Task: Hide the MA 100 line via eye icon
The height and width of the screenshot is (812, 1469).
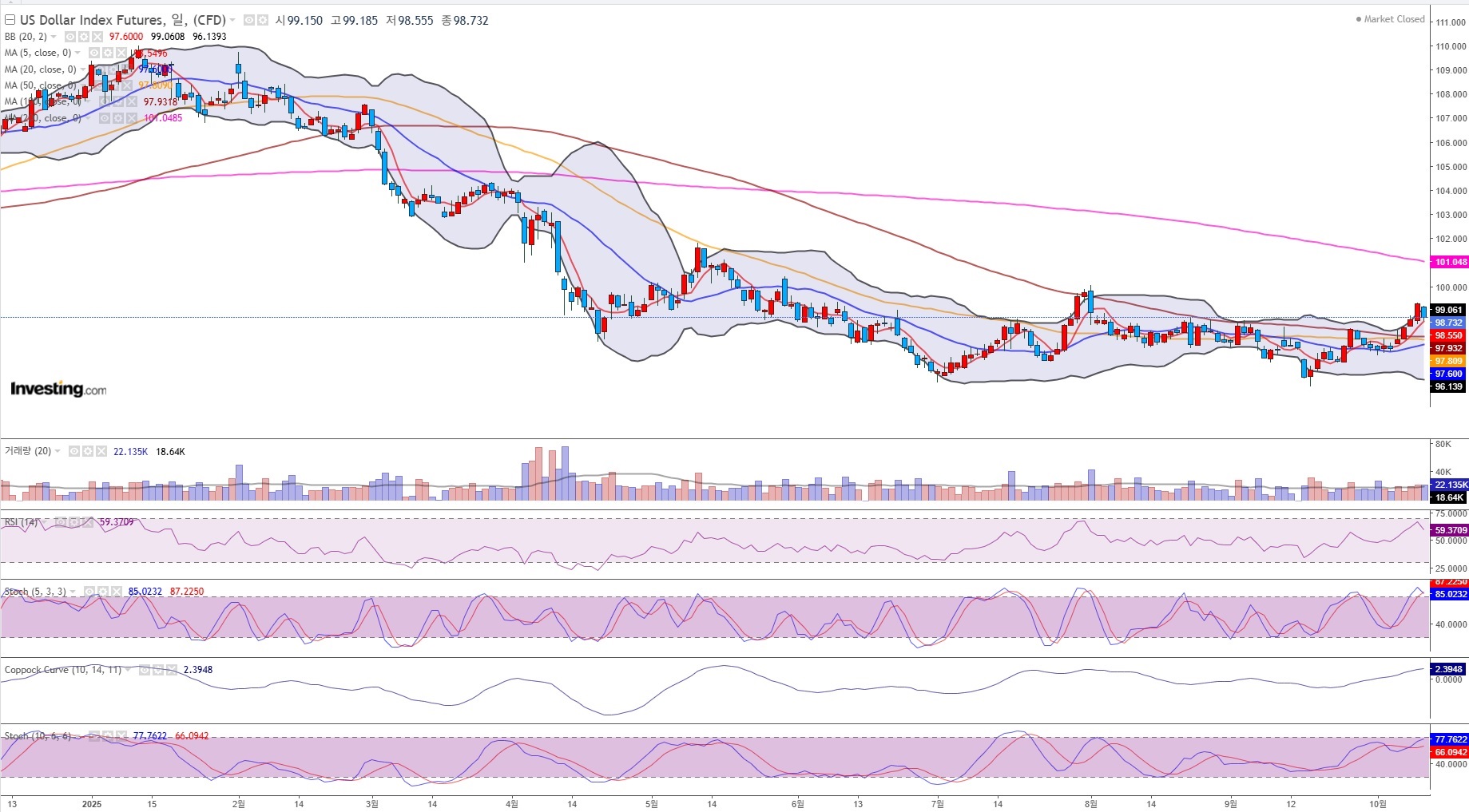Action: pyautogui.click(x=103, y=101)
